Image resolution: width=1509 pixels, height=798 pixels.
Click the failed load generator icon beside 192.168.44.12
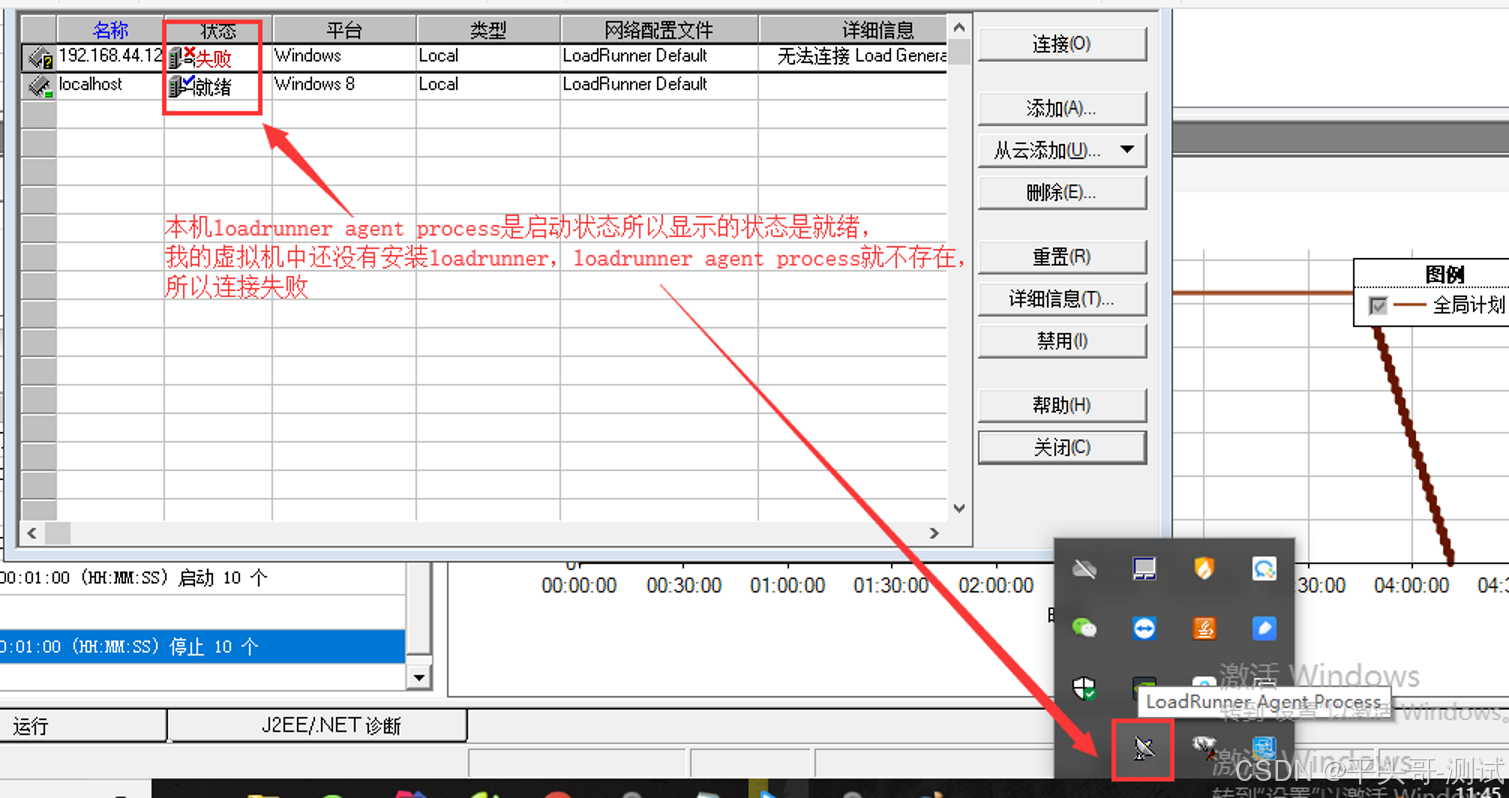(178, 57)
